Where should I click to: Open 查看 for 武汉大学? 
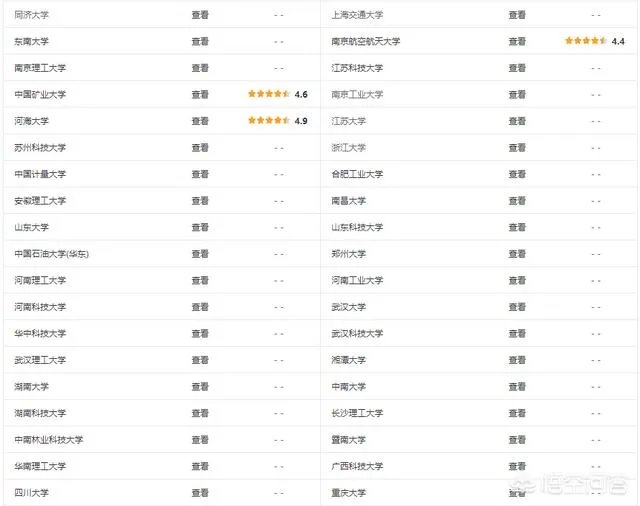(517, 307)
